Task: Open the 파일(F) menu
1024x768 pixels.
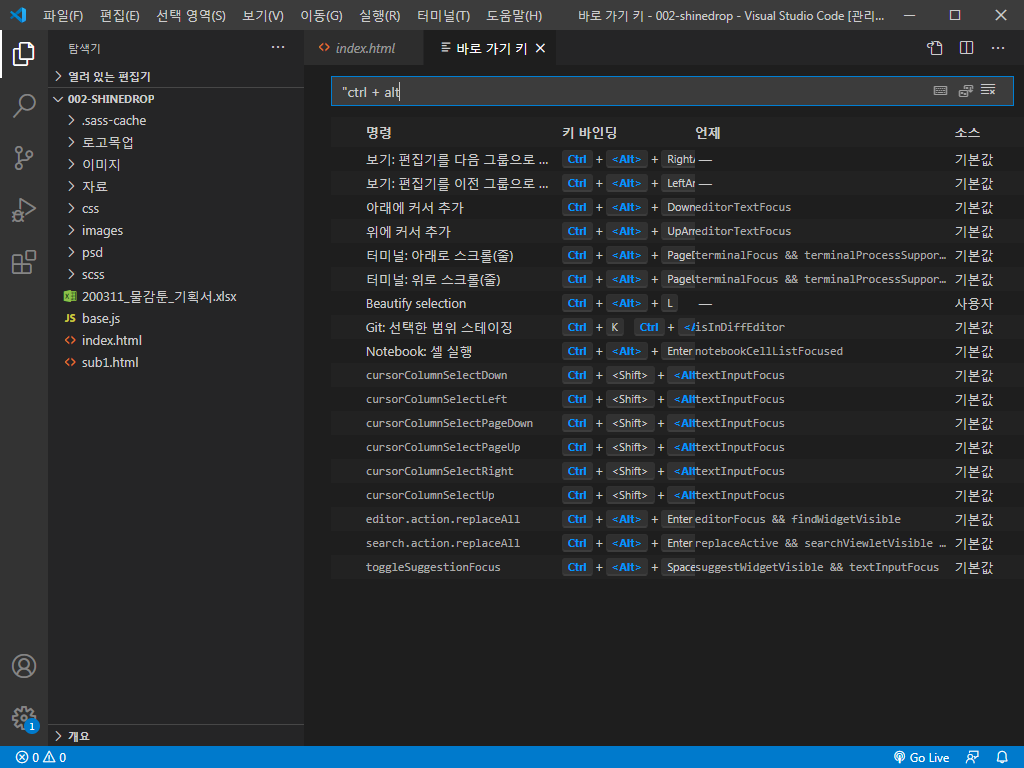Action: (x=63, y=15)
